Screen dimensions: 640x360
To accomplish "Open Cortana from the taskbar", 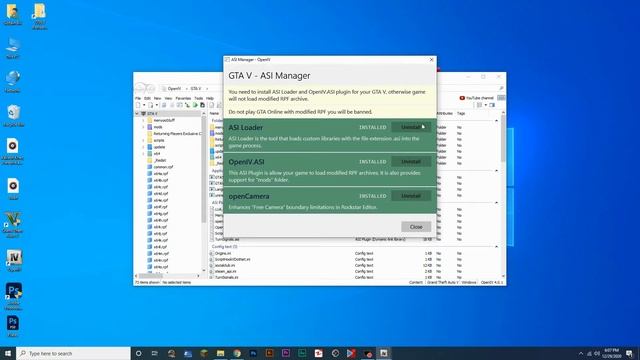I will (x=138, y=353).
